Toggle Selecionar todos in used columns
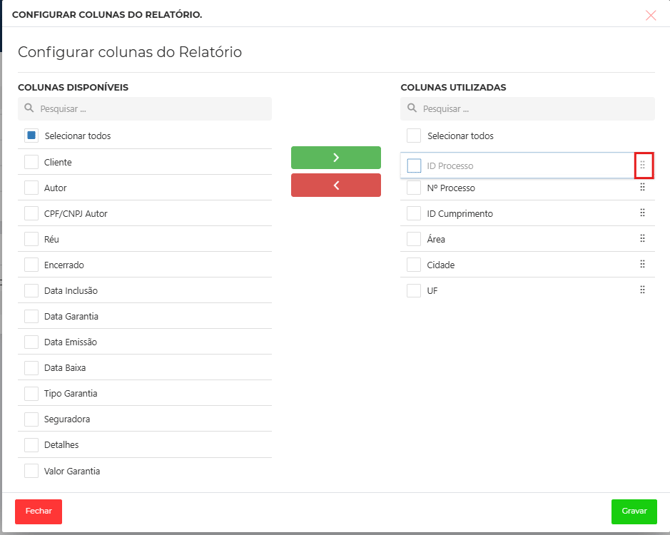670x535 pixels. click(414, 136)
